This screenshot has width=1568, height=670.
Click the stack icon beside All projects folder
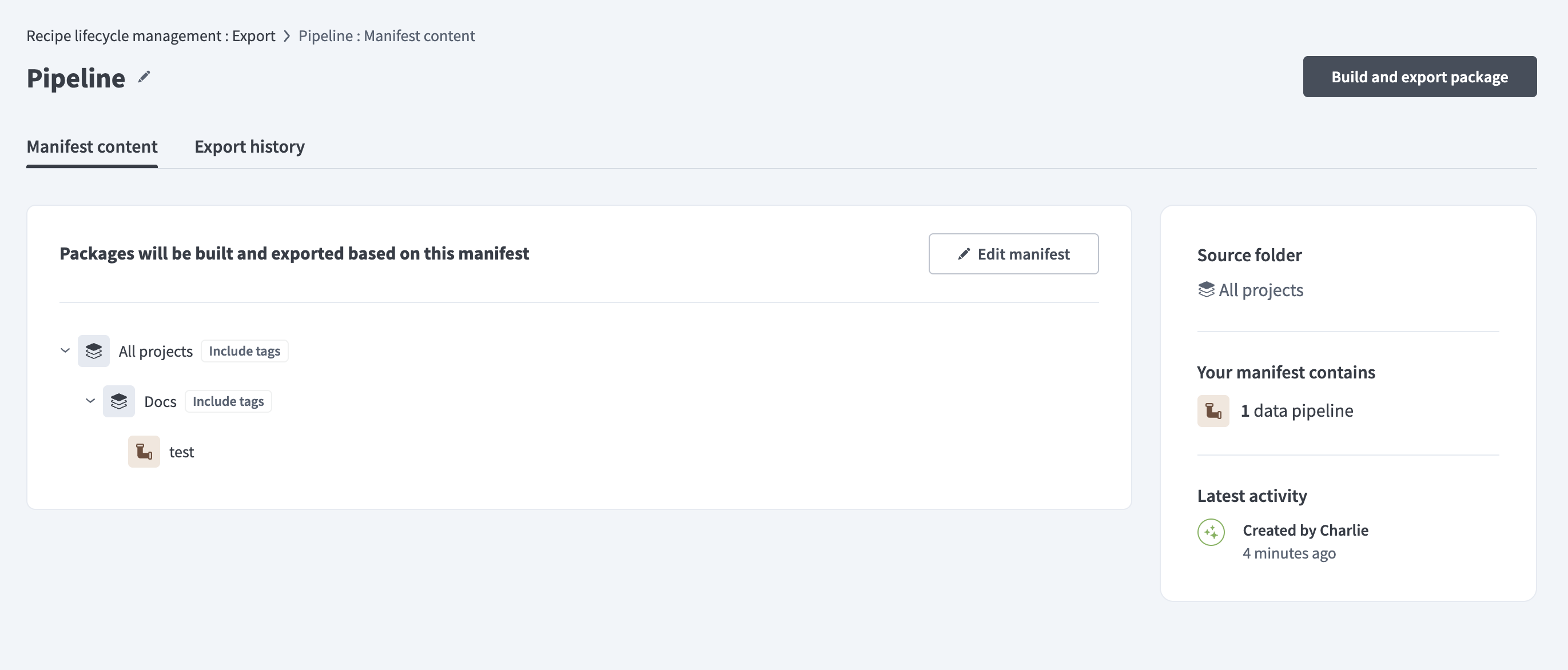[x=94, y=350]
